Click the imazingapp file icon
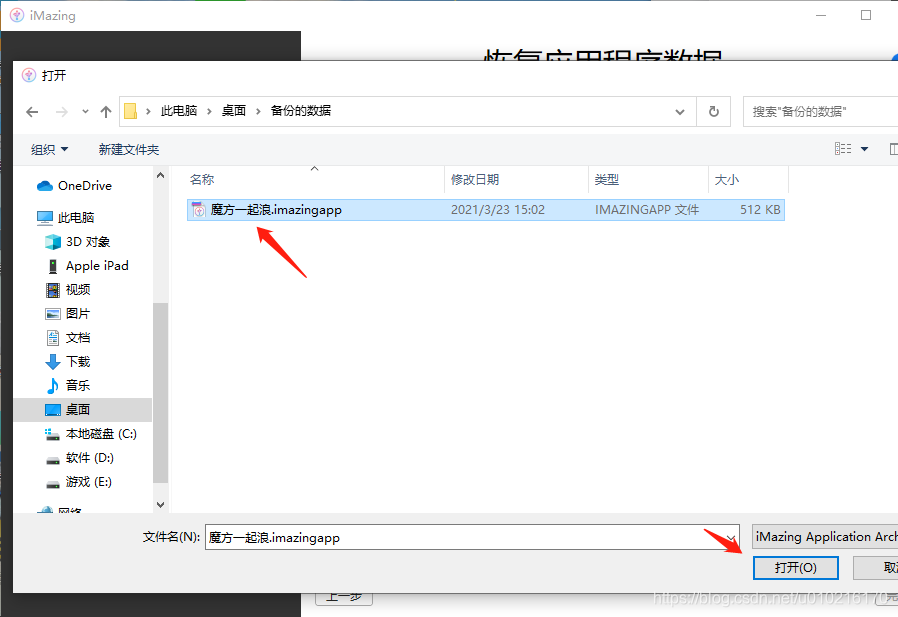 199,210
